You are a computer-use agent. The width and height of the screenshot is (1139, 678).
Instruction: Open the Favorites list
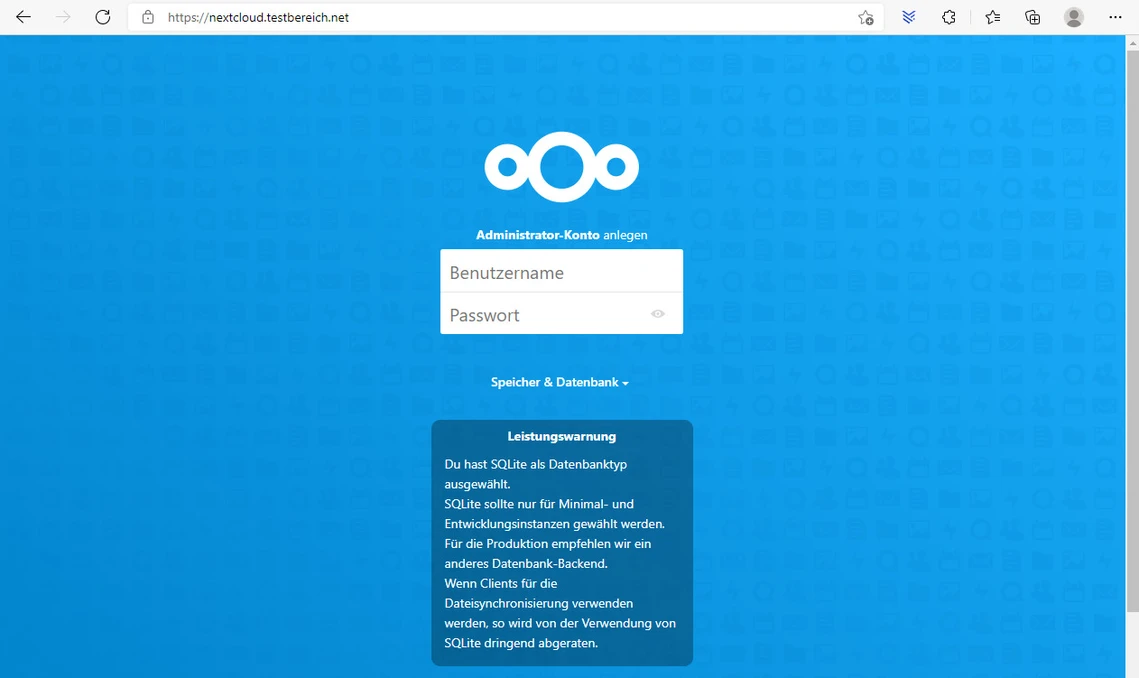(991, 17)
